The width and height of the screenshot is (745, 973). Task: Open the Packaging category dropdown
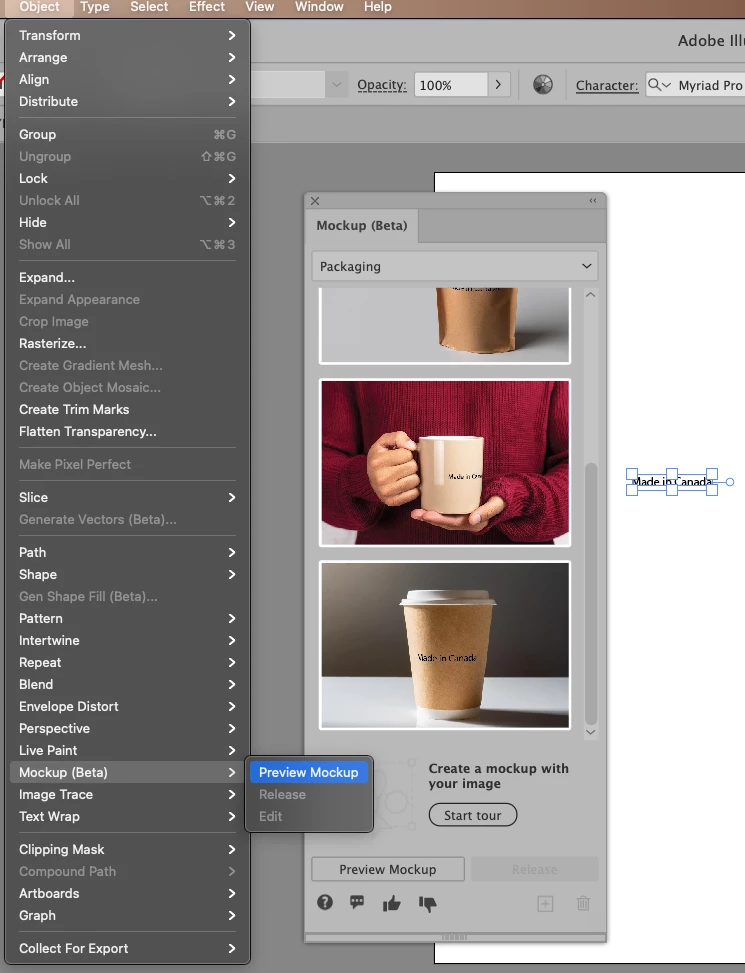click(455, 266)
